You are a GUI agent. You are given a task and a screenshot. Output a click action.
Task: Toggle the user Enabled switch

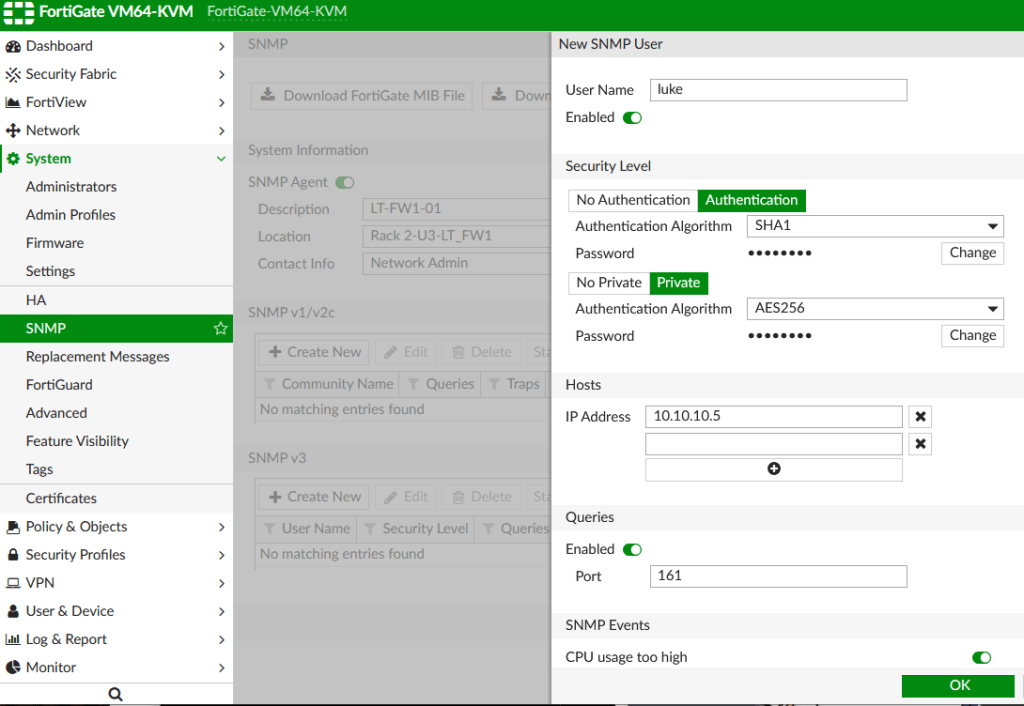tap(632, 118)
